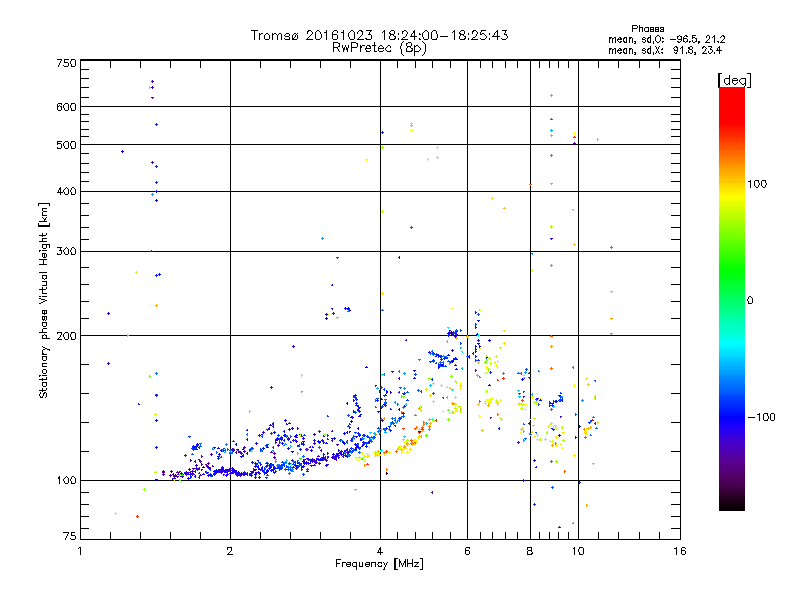Screen dimensions: 800x600
Task: Click the 'Phases' header text
Action: tap(647, 29)
